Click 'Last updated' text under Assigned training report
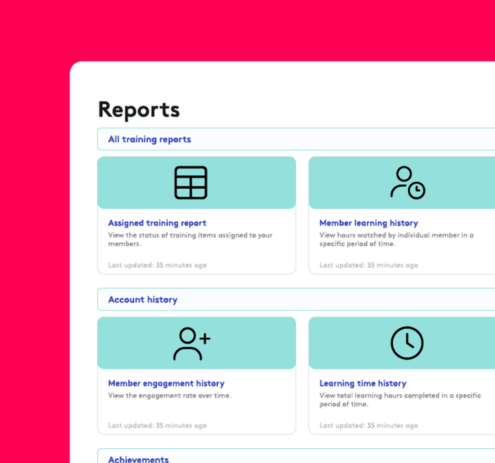 tap(157, 265)
